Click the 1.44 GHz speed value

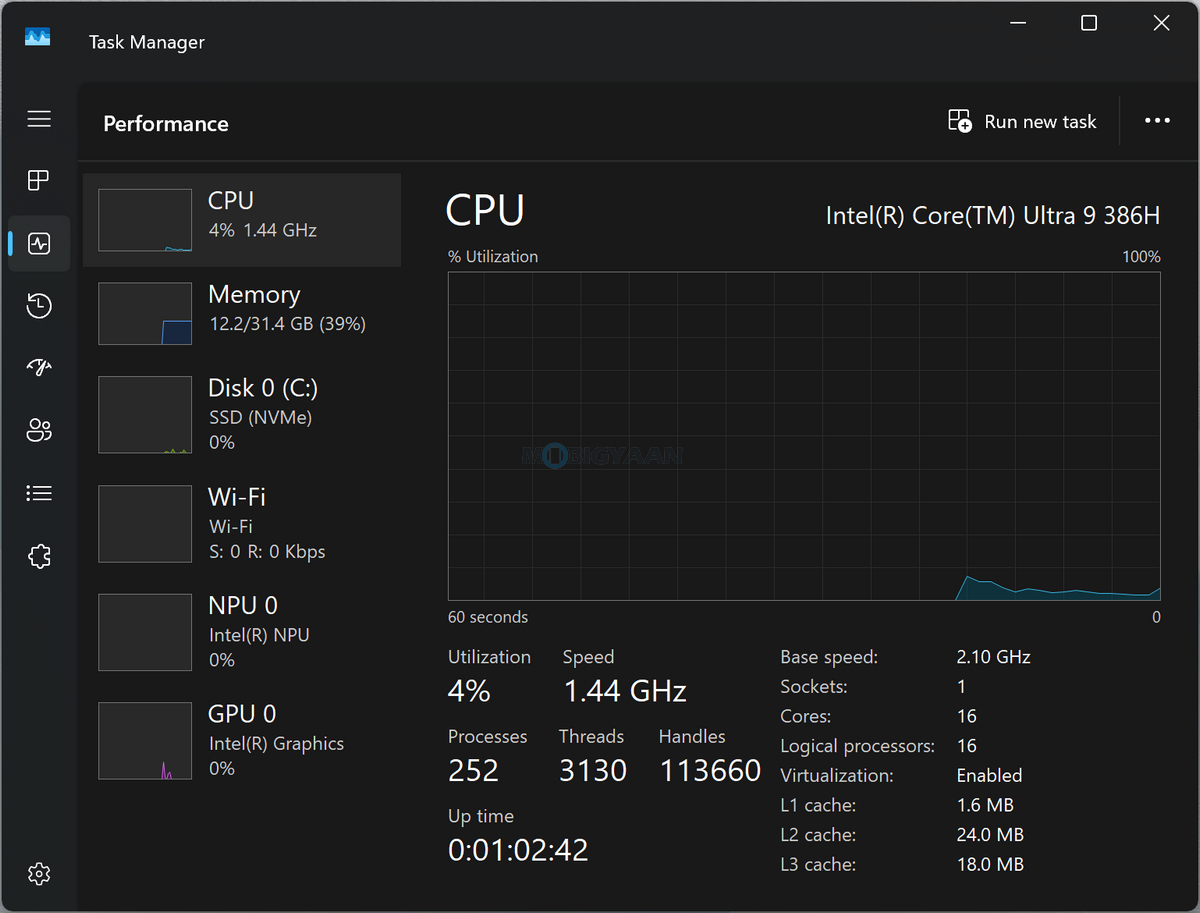625,691
